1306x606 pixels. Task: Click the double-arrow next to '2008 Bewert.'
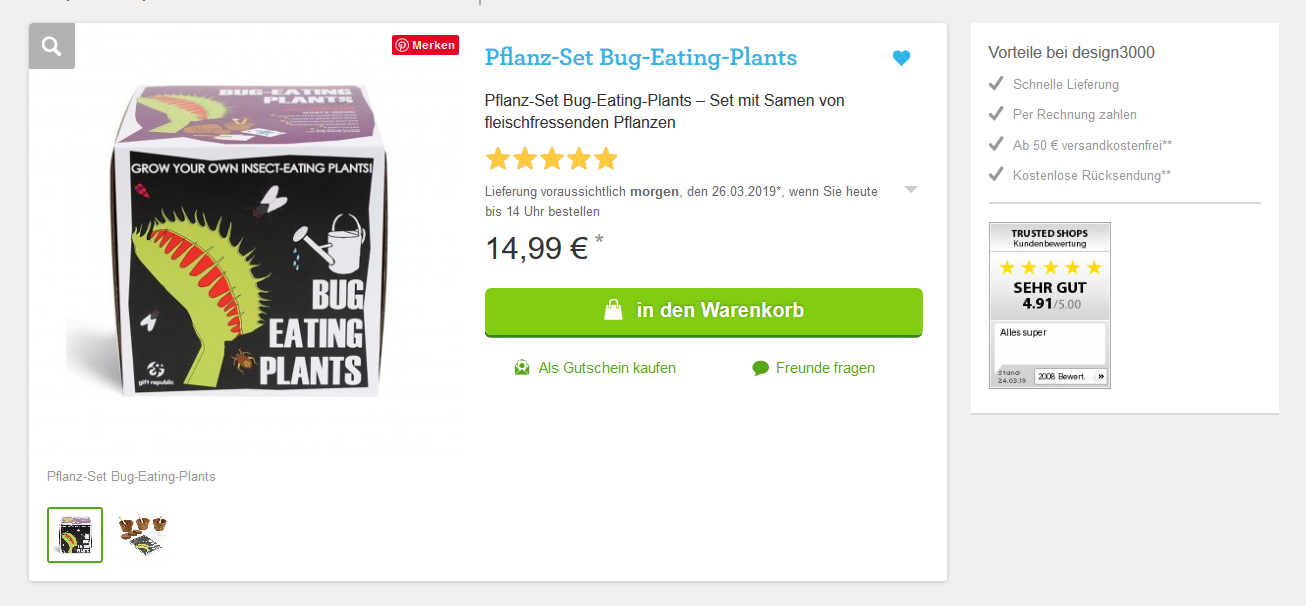(1101, 376)
